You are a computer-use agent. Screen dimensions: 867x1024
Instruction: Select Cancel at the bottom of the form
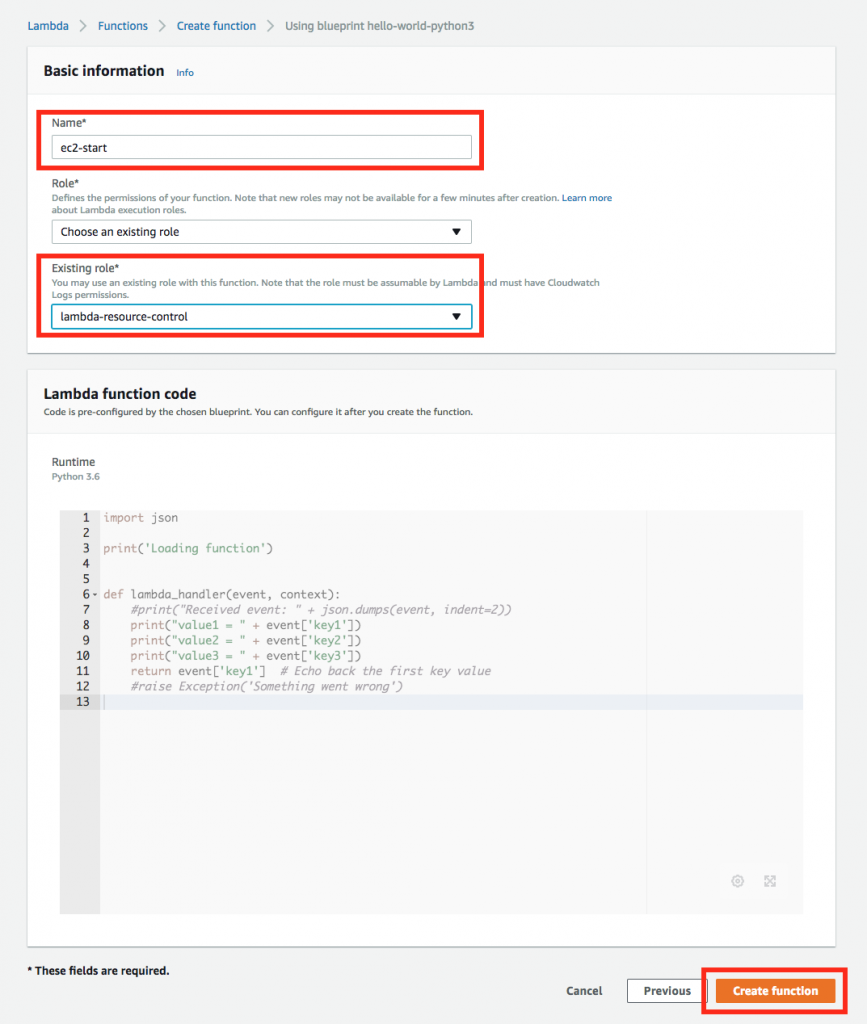point(583,990)
